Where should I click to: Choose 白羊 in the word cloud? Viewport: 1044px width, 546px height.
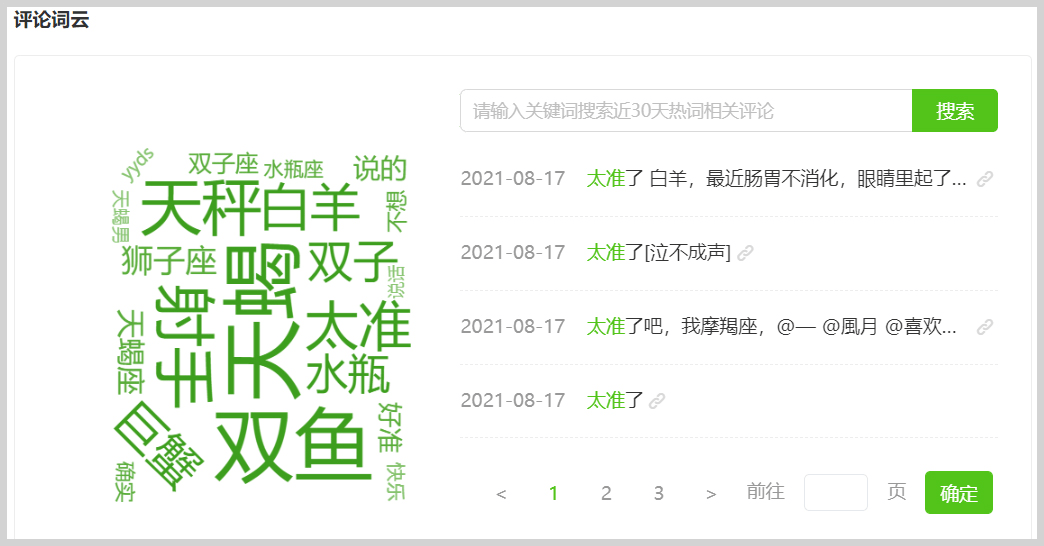(x=311, y=208)
